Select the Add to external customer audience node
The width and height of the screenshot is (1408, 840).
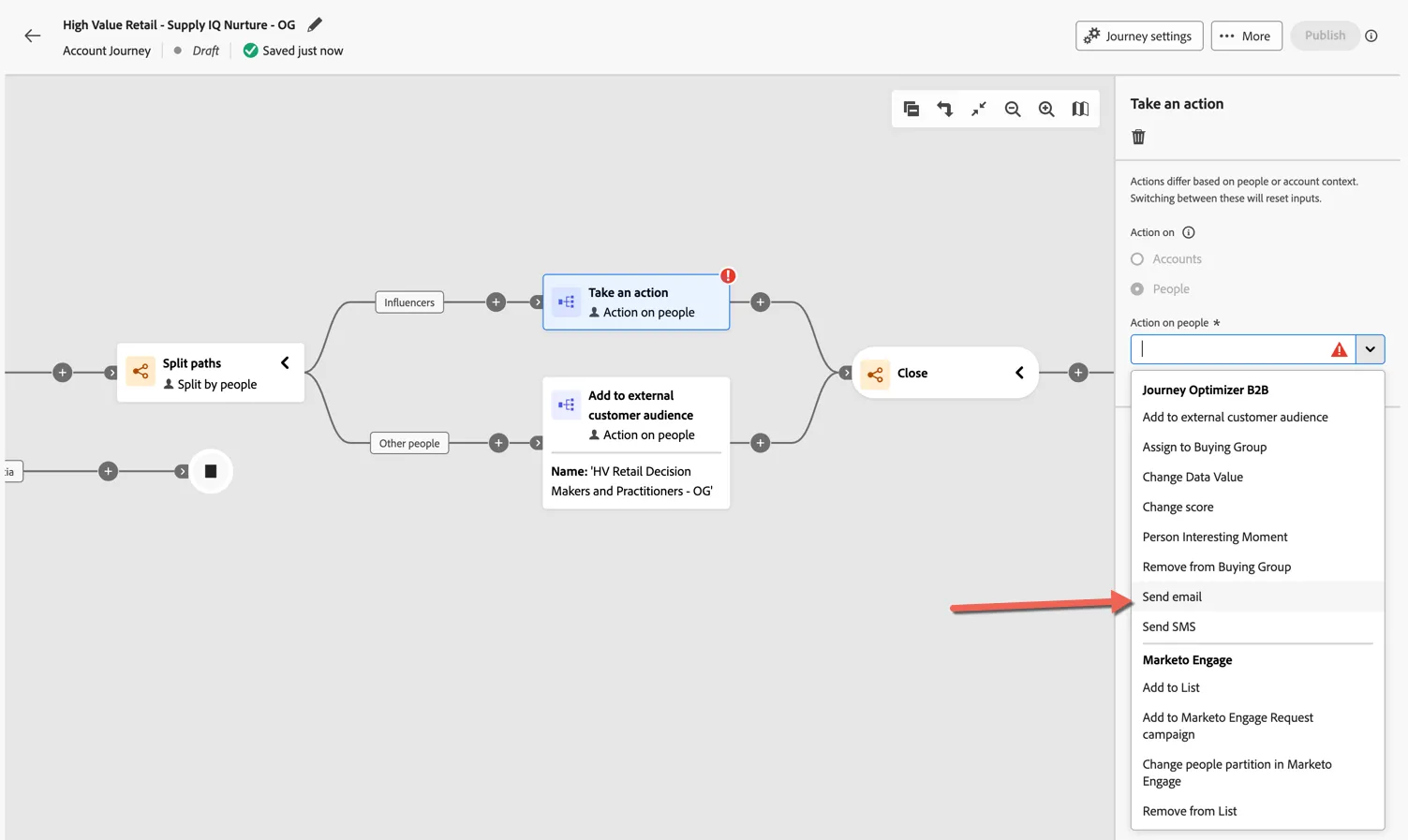point(636,443)
